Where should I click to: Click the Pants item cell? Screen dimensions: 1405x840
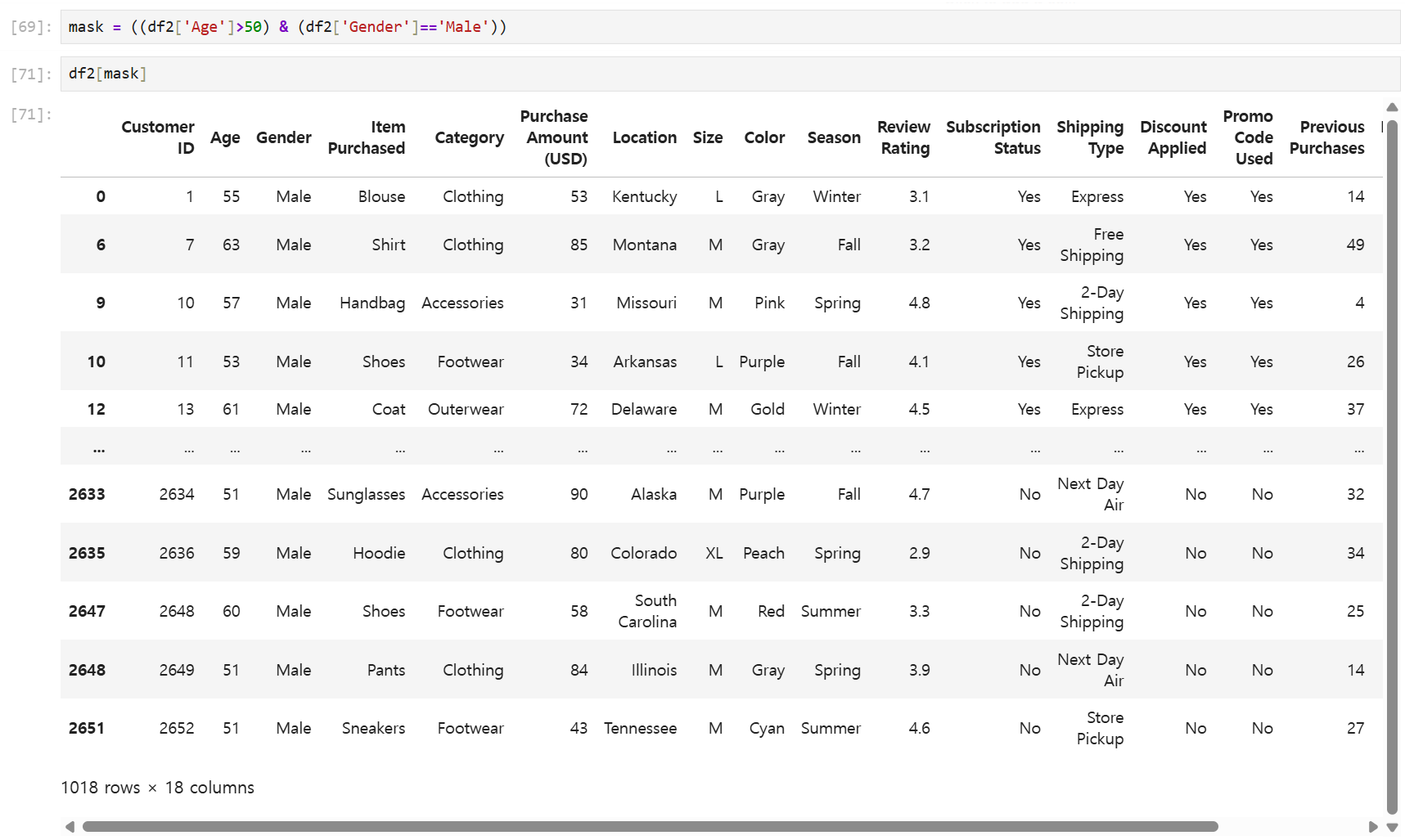coord(386,670)
